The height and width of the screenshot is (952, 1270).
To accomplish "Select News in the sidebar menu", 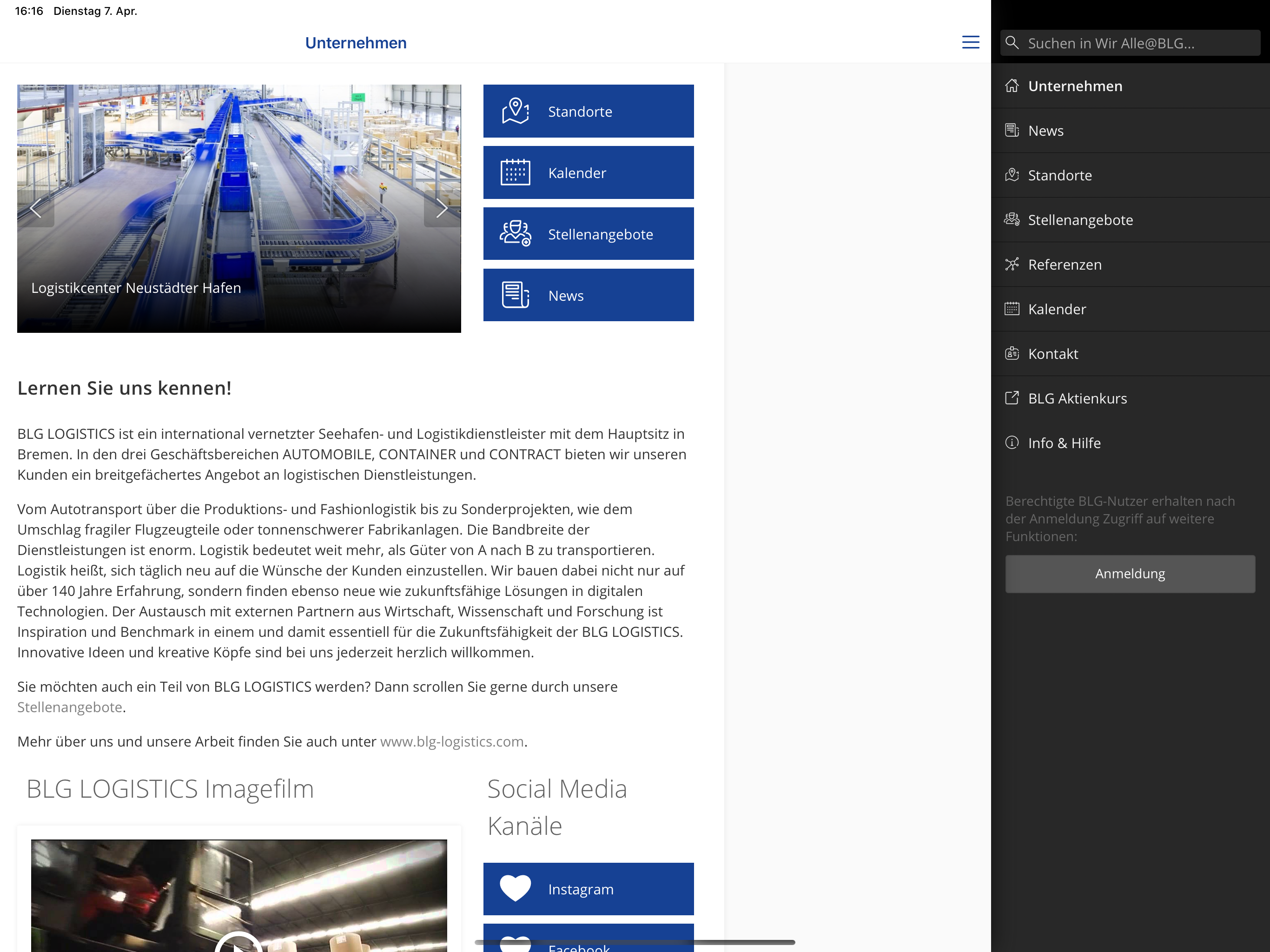I will (1130, 130).
